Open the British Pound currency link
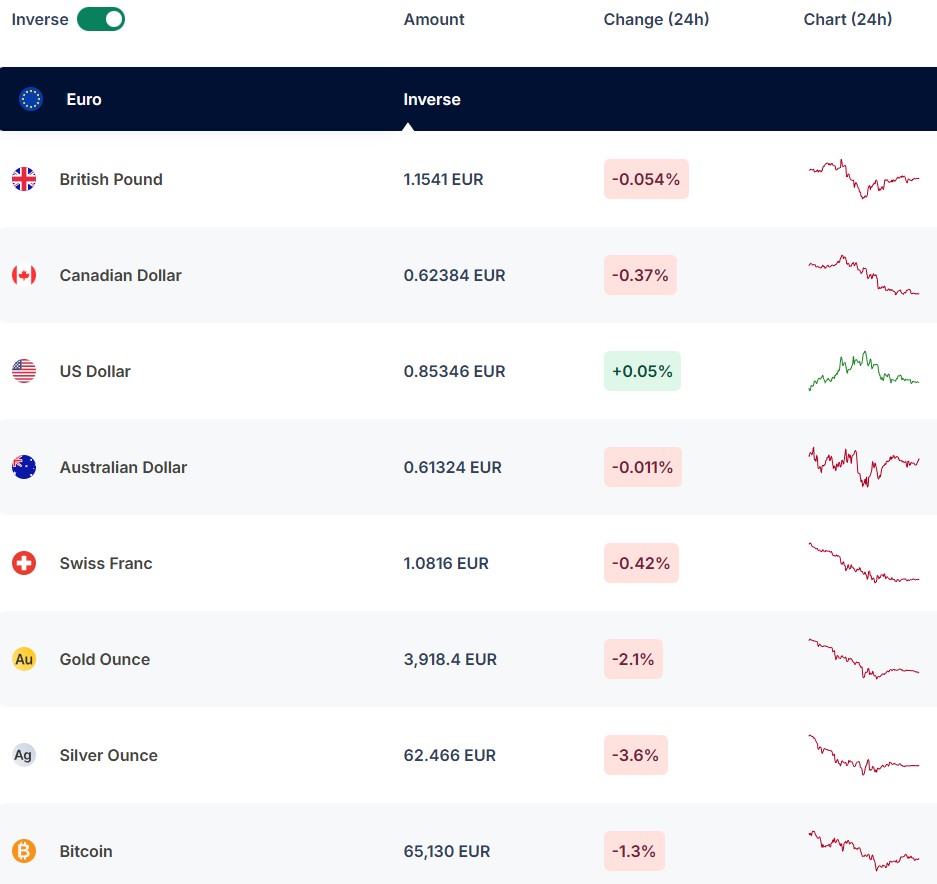This screenshot has height=884, width=937. [x=110, y=179]
